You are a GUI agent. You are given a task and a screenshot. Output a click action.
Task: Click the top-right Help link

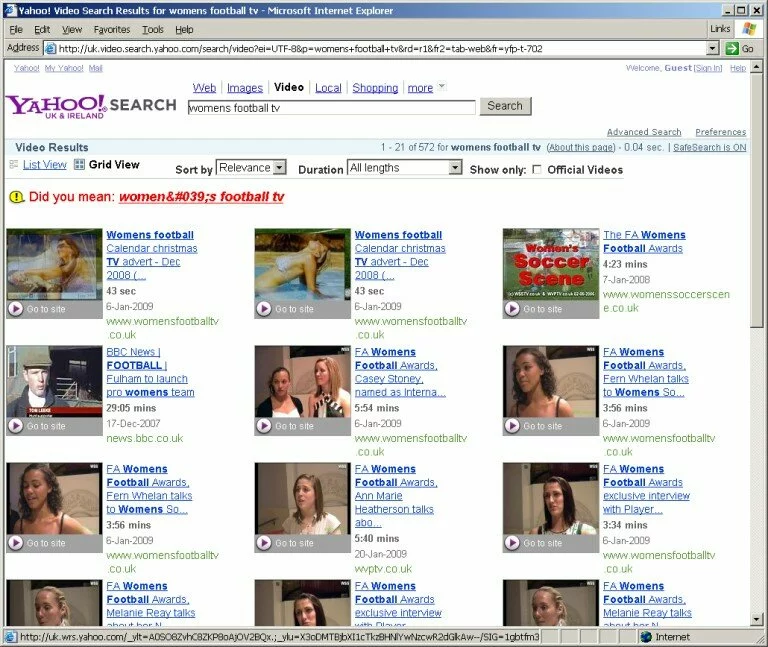pos(738,68)
